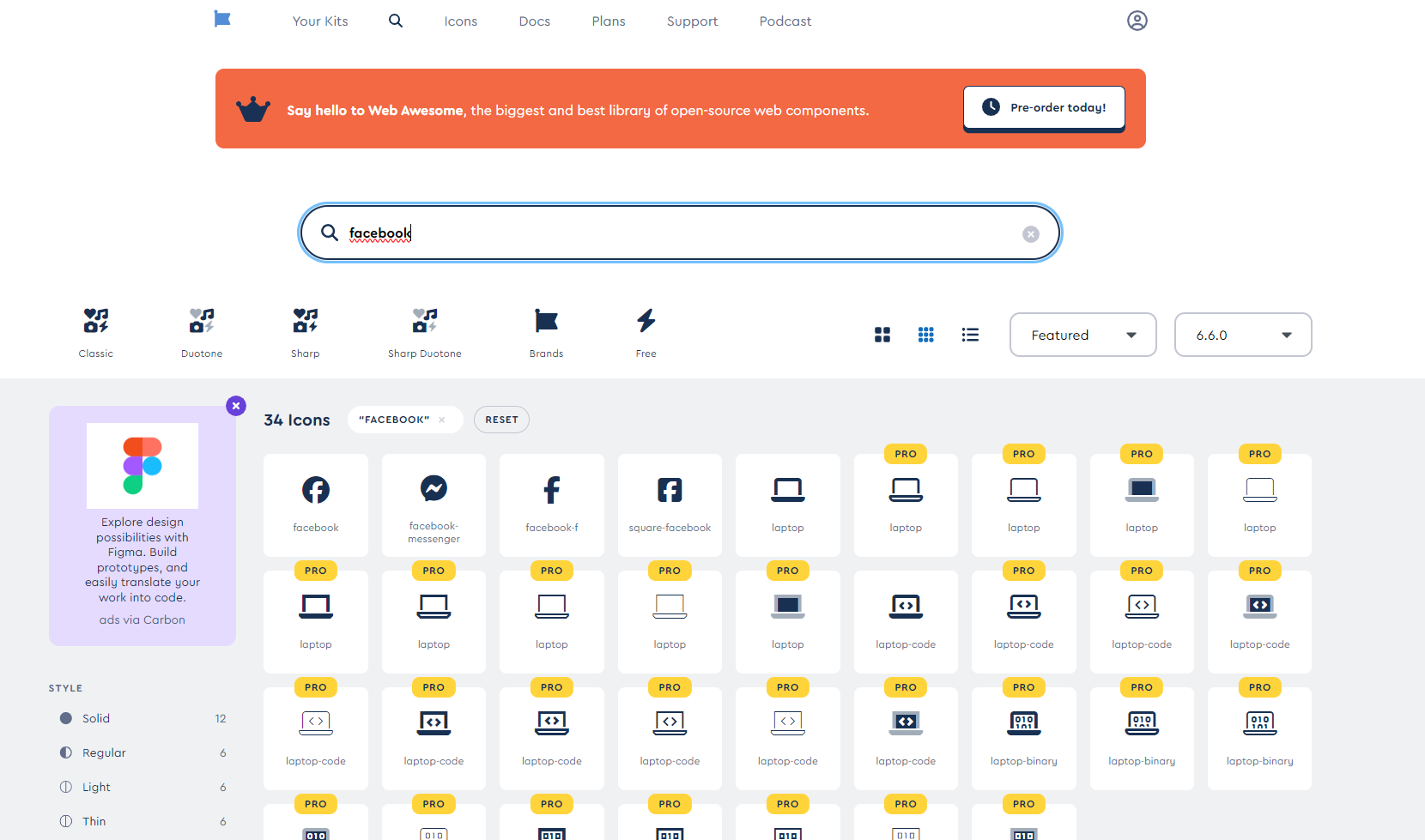The height and width of the screenshot is (840, 1425).
Task: Open the Figma ad description text link
Action: tap(142, 559)
